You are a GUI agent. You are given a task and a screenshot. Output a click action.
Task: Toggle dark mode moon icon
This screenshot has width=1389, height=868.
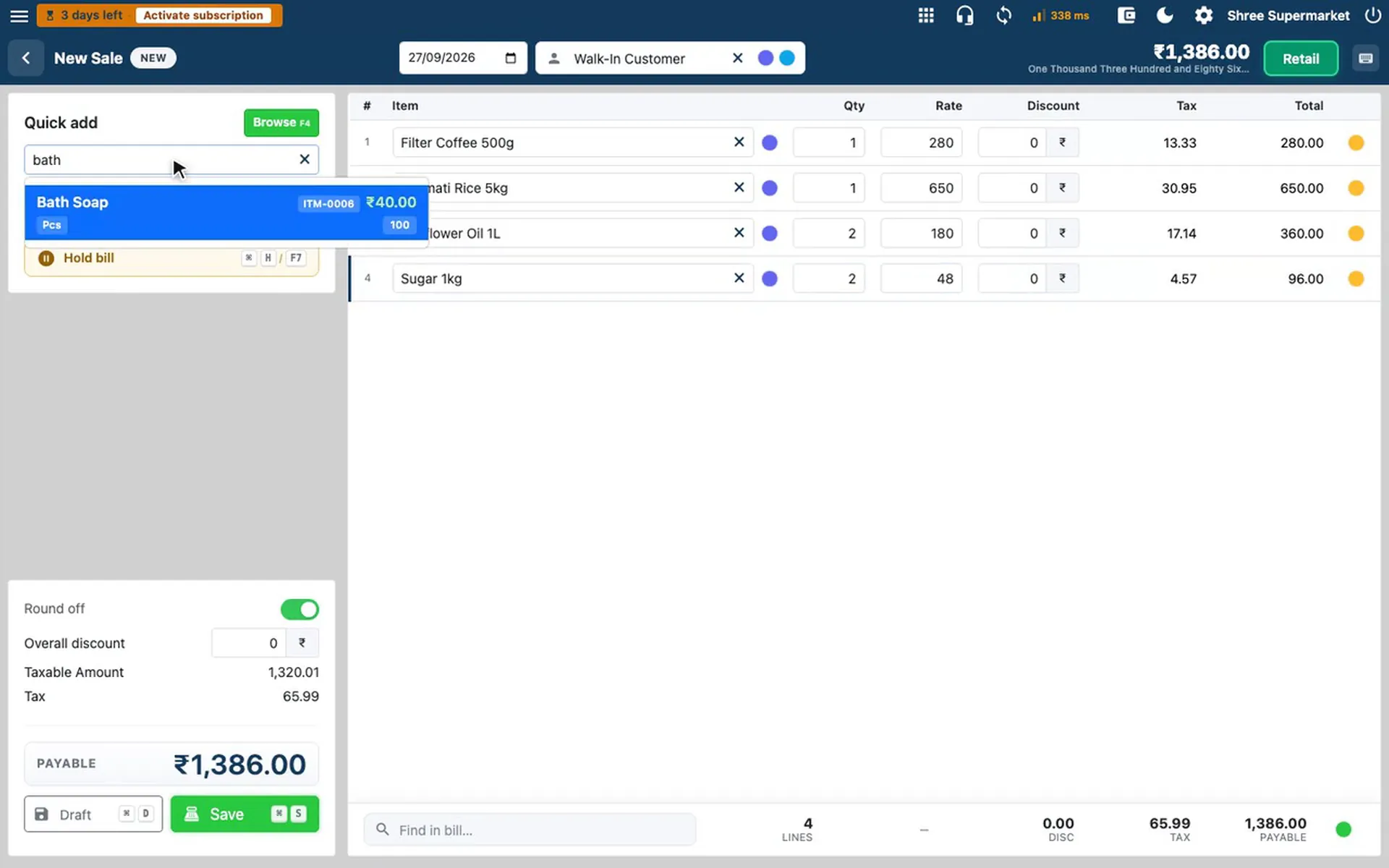click(1165, 15)
